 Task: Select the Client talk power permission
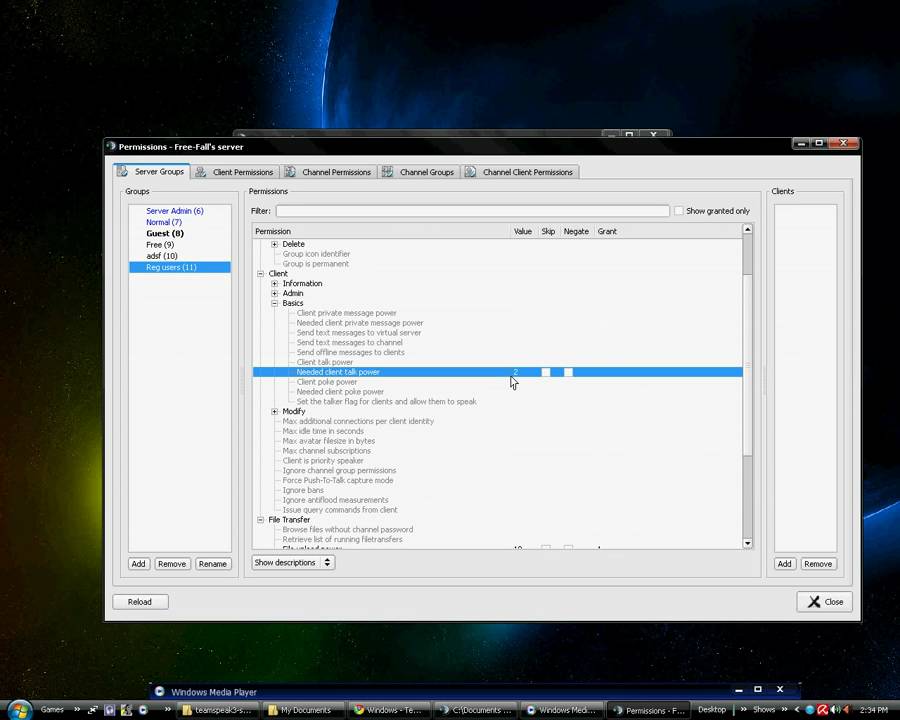[324, 362]
